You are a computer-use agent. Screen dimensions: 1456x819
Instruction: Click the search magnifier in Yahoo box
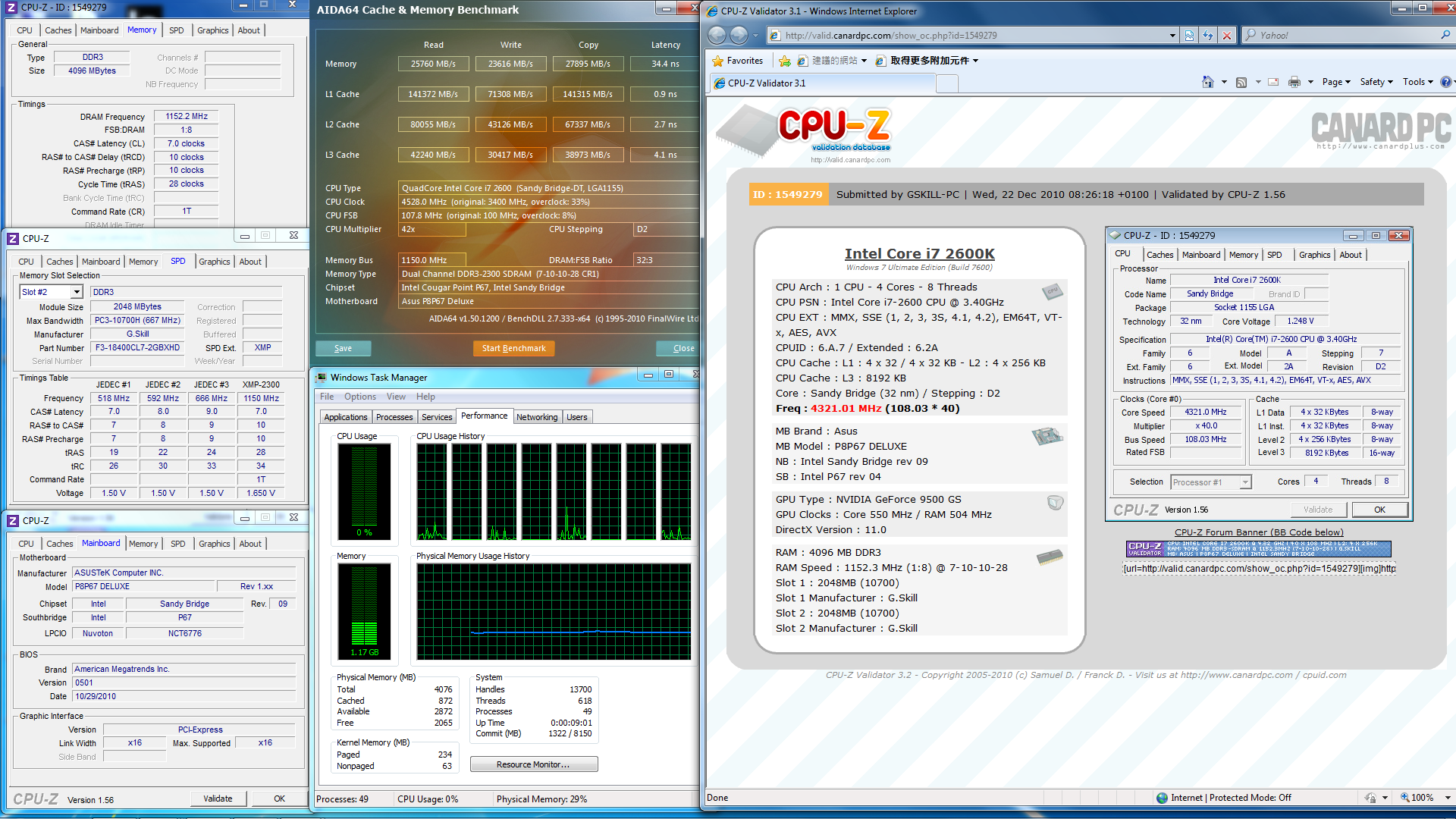1445,35
